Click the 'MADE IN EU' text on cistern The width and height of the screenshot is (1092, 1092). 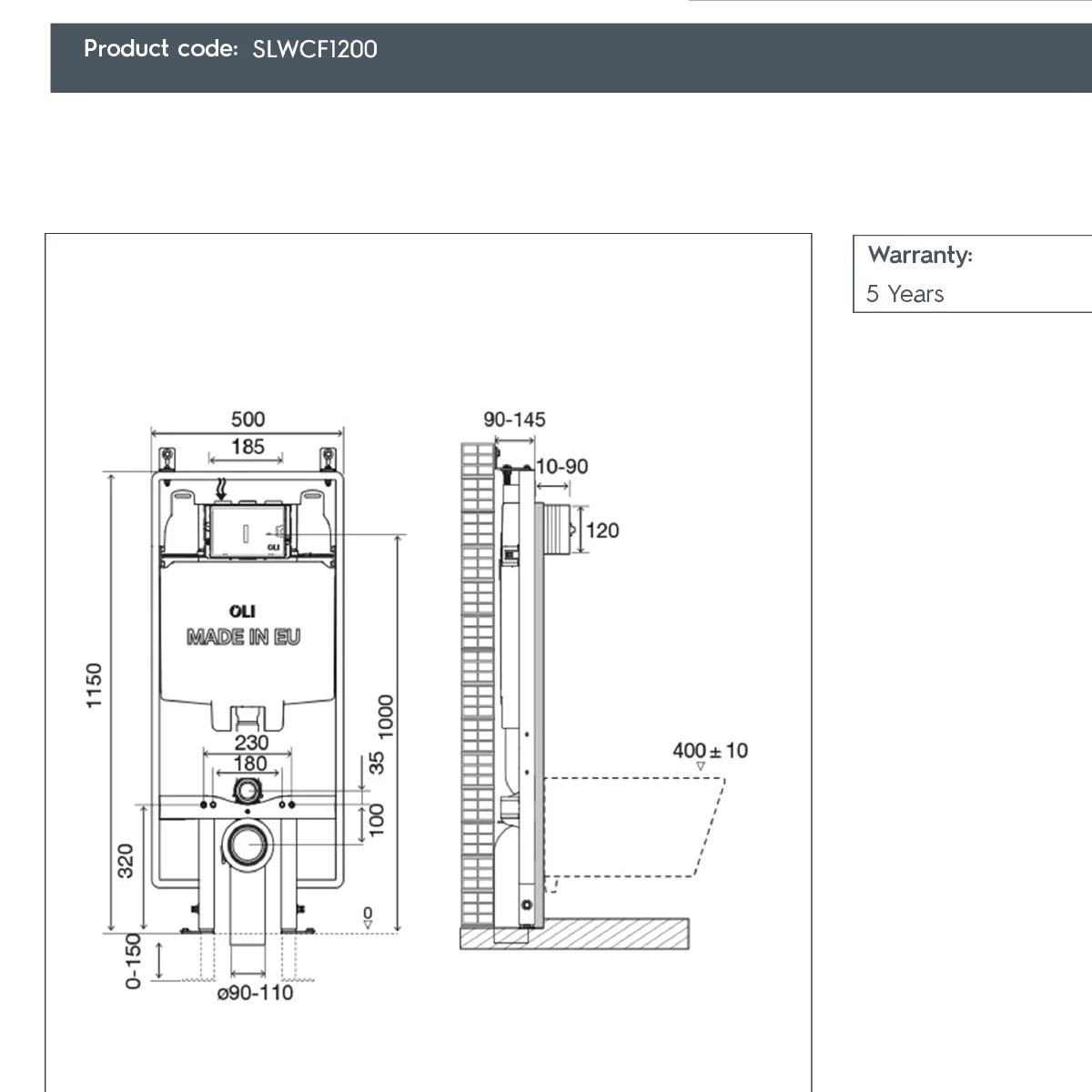tap(244, 638)
